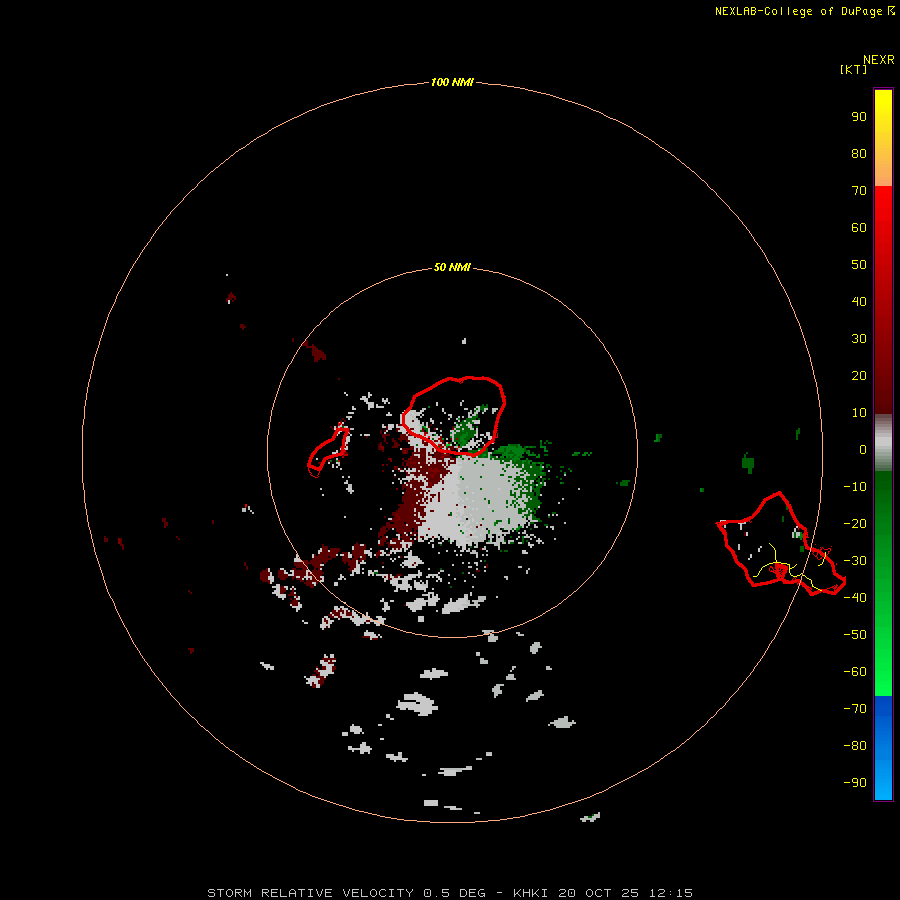Click the 80 value on velocity scale
The height and width of the screenshot is (900, 900).
tap(859, 153)
